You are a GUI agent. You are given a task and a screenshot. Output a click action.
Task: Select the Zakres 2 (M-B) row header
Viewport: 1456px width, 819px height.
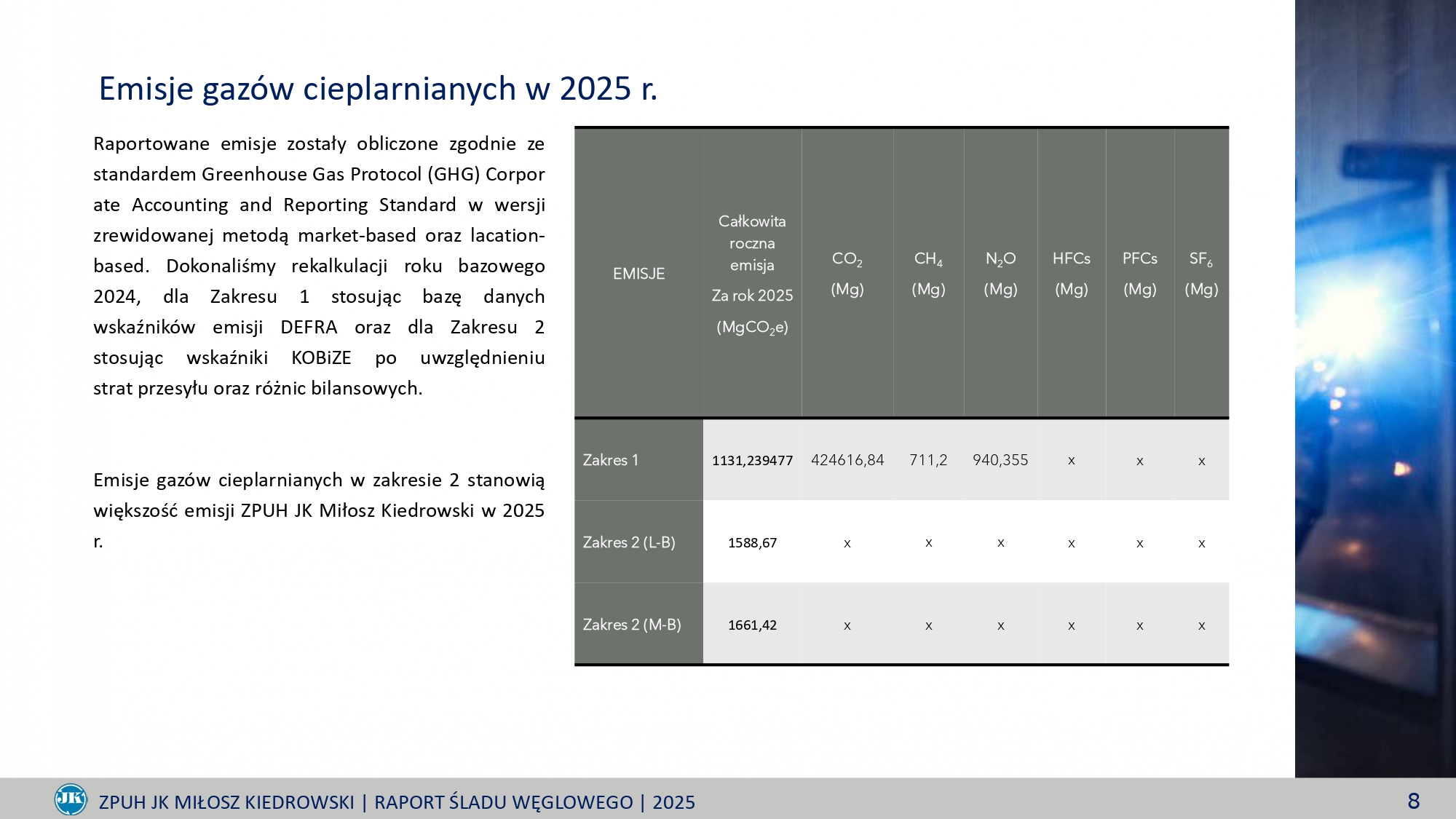638,625
